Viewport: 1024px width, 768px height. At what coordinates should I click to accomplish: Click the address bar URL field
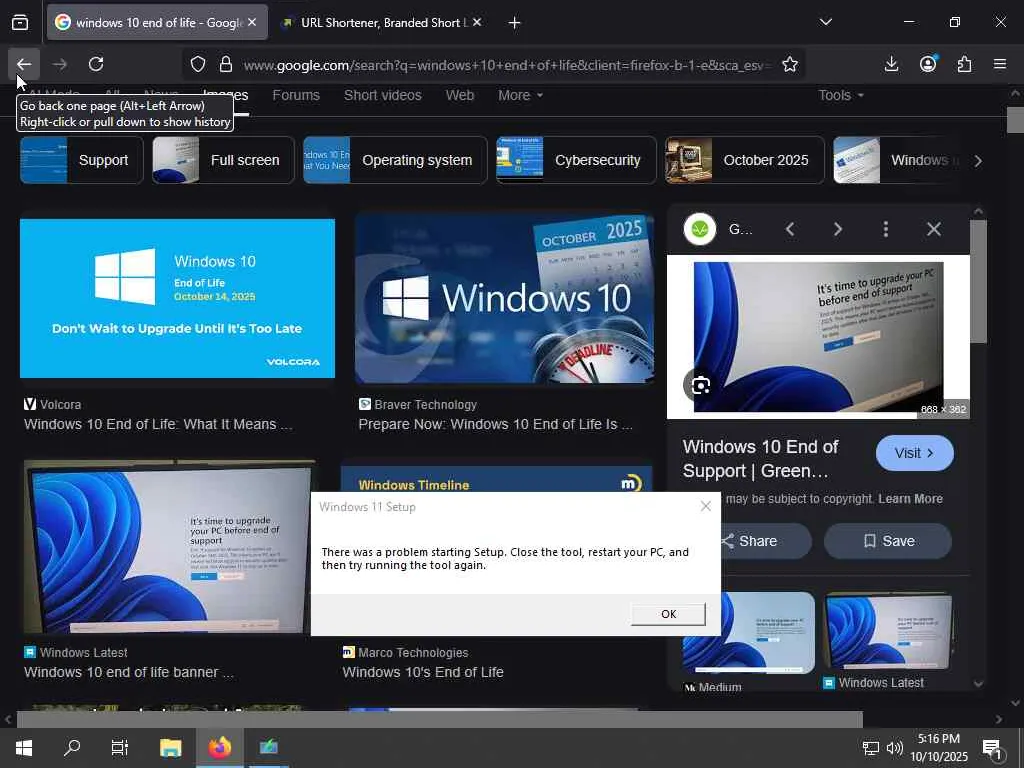click(506, 65)
